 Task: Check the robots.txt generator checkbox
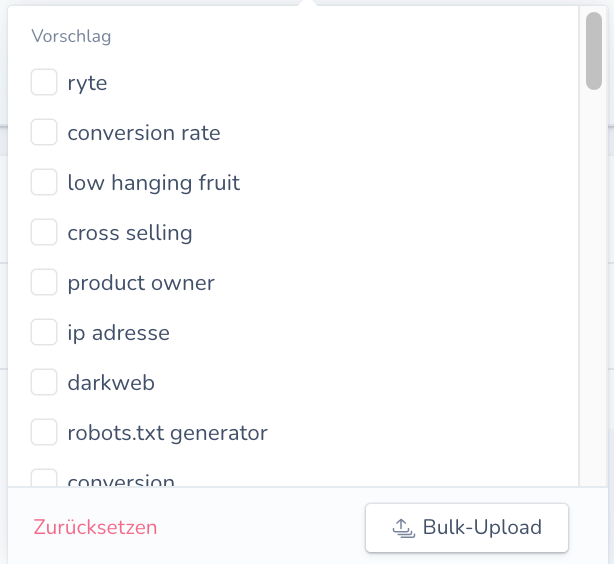pyautogui.click(x=44, y=432)
